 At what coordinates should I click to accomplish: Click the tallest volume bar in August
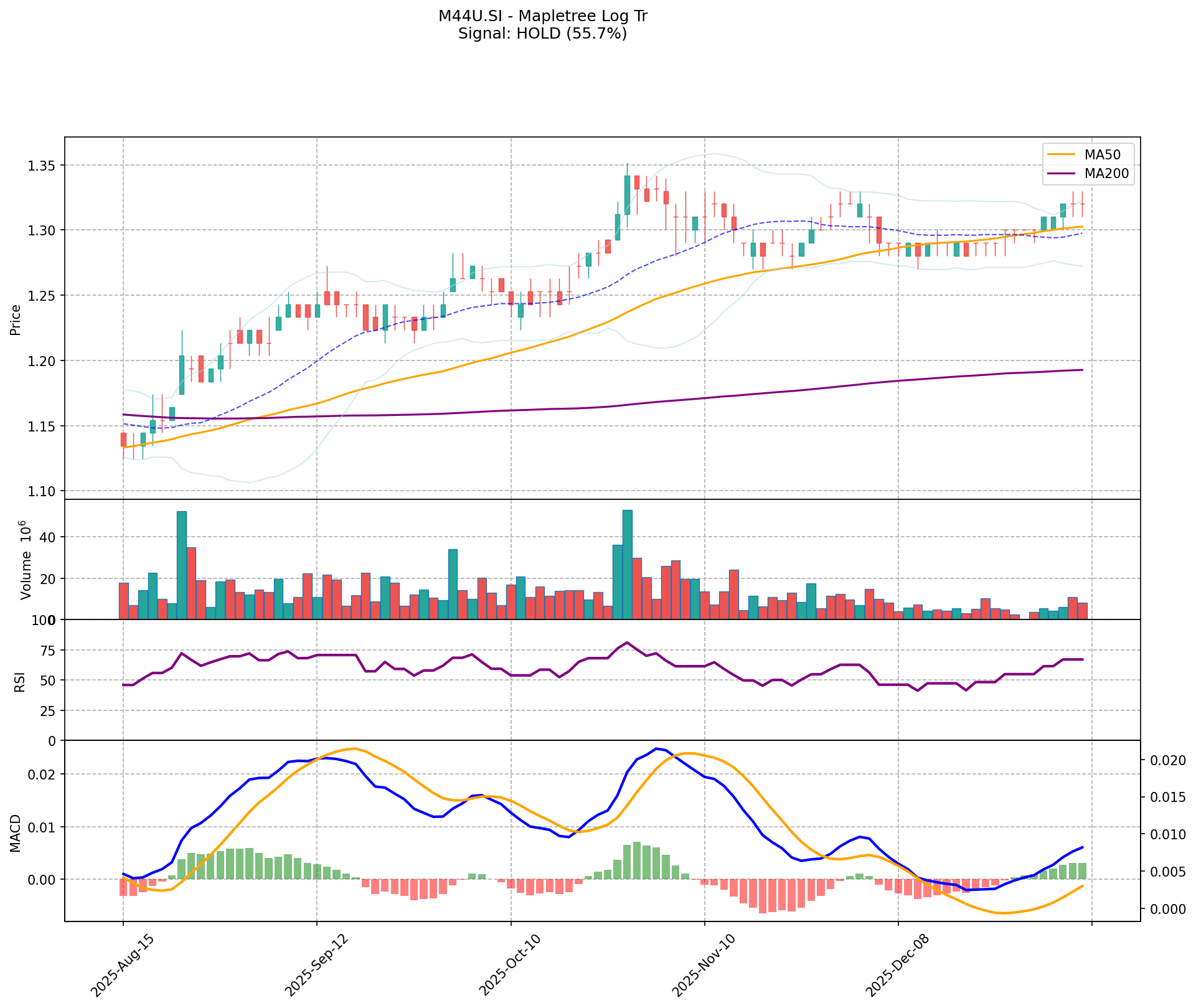[x=182, y=565]
